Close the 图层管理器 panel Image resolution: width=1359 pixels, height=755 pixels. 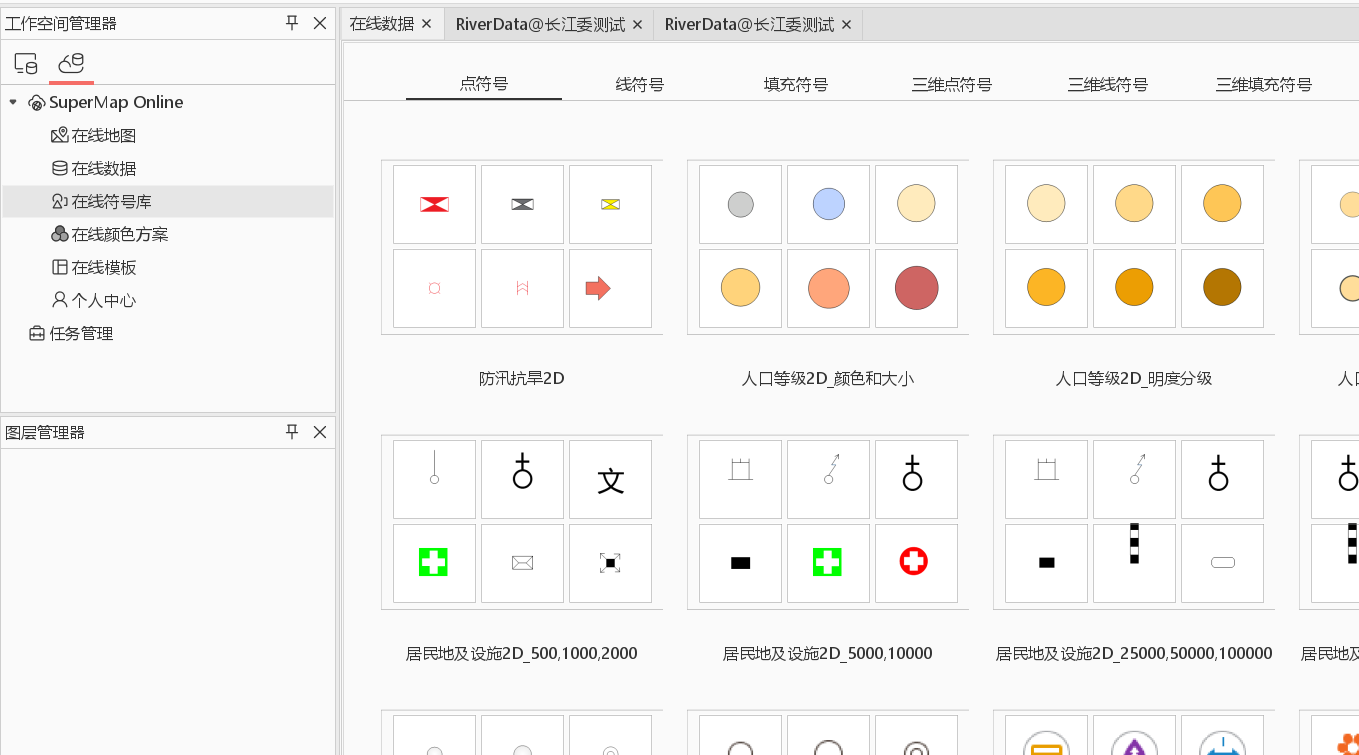pos(320,432)
